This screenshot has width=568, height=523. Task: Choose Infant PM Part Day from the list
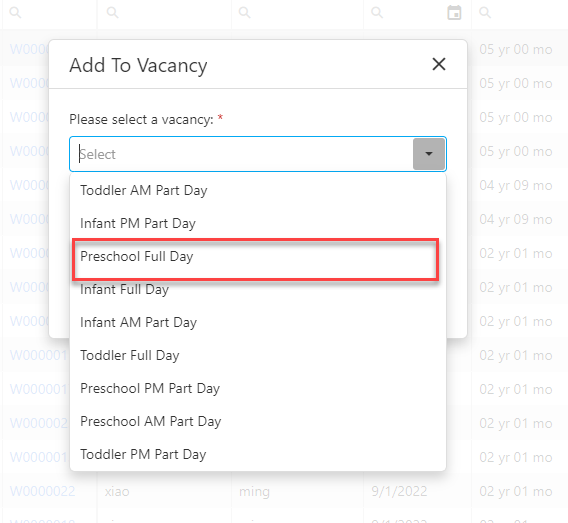pyautogui.click(x=258, y=223)
